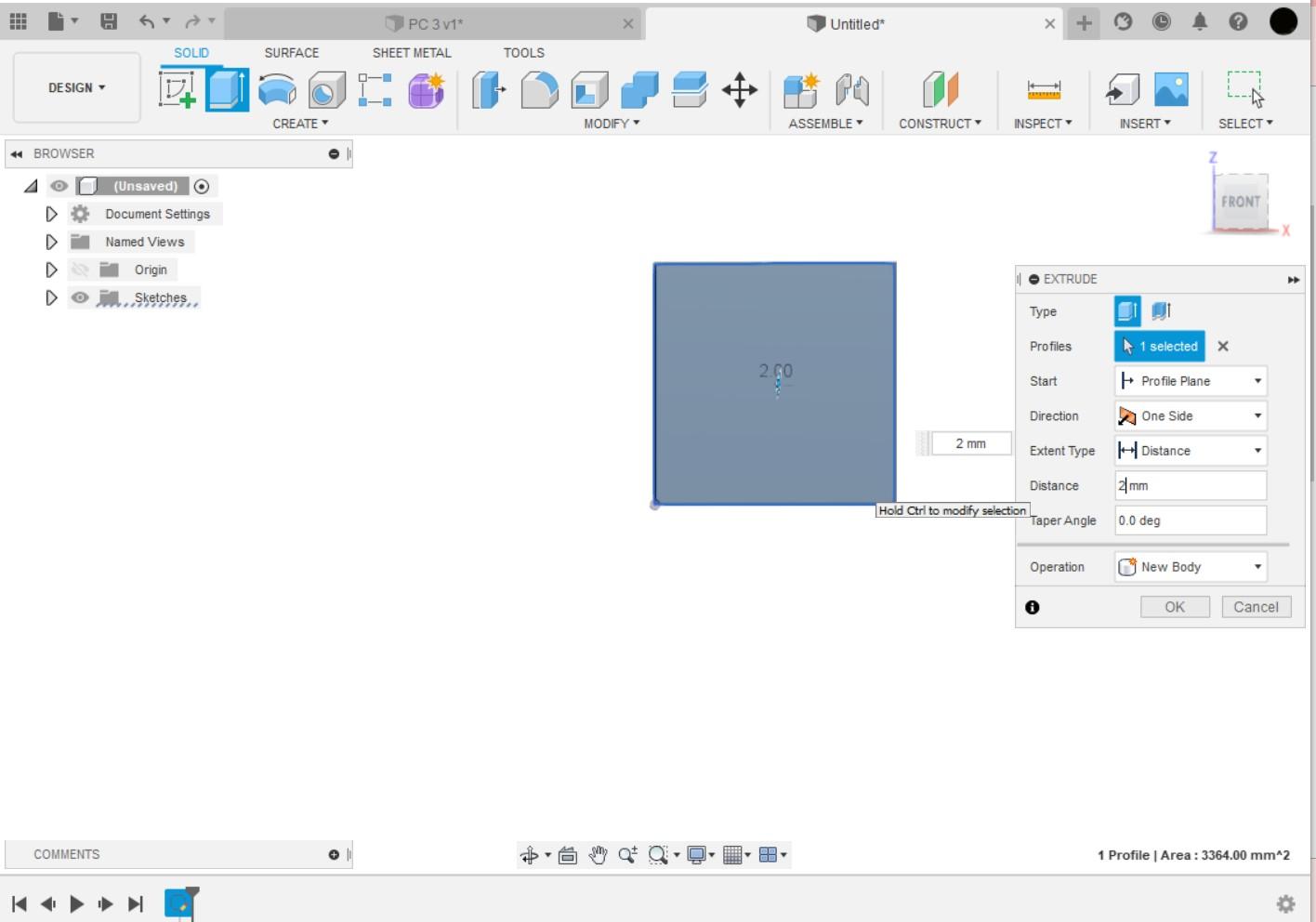Select the Press Pull tool
The height and width of the screenshot is (922, 1316).
tap(489, 90)
